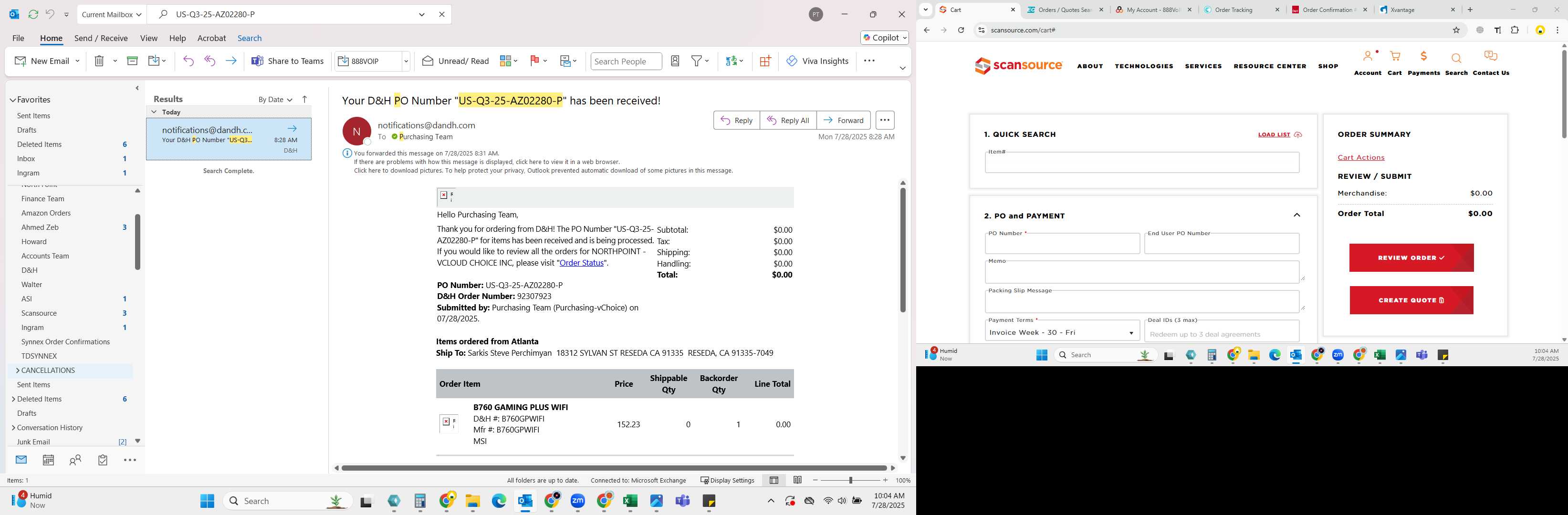Open the File menu in Outlook

18,38
